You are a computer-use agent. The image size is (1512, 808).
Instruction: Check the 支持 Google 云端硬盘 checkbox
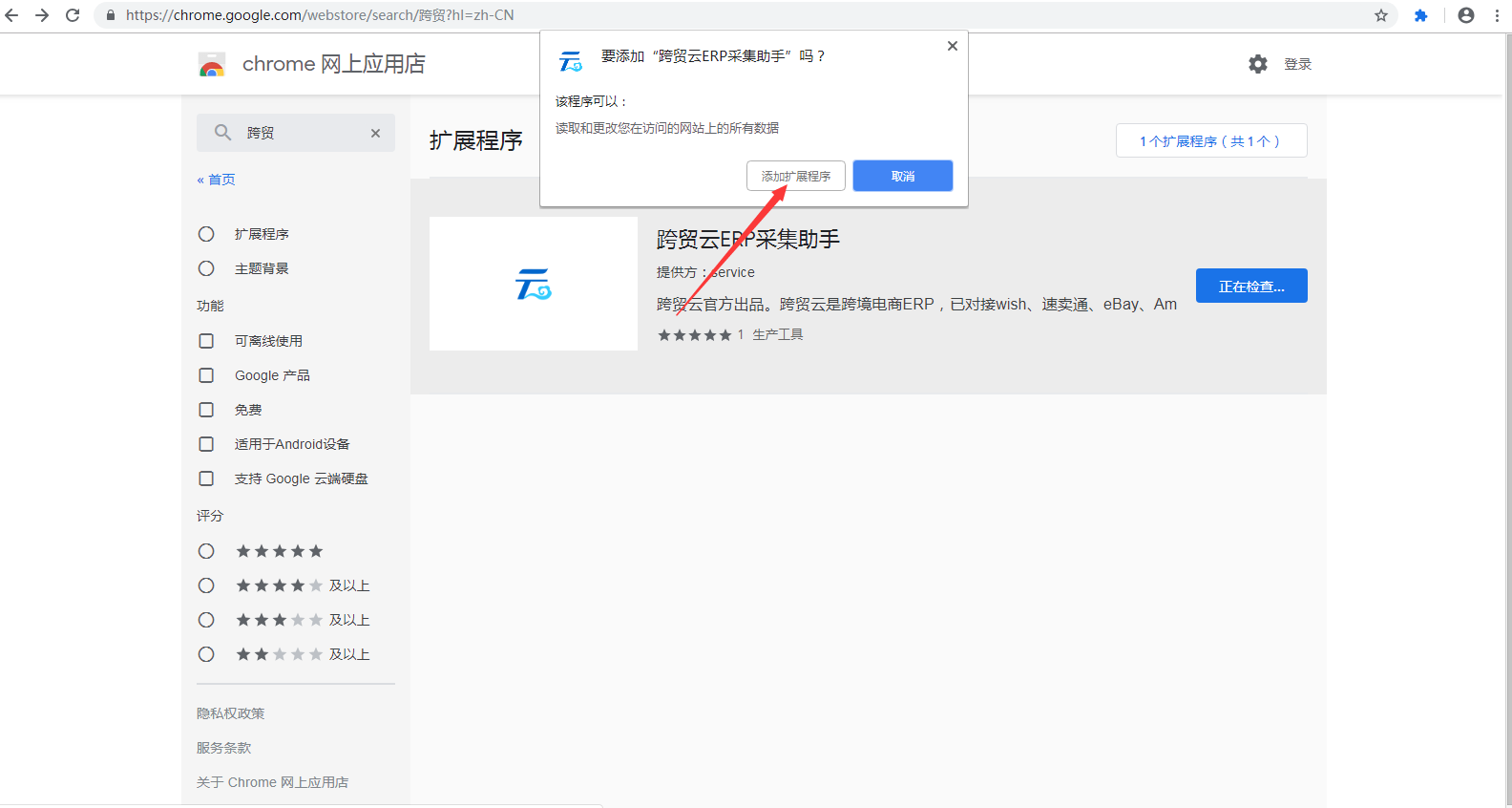206,478
